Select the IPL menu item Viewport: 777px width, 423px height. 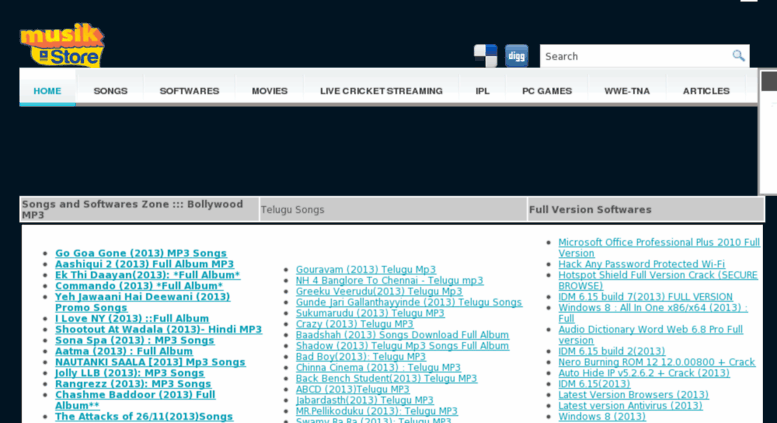[482, 91]
